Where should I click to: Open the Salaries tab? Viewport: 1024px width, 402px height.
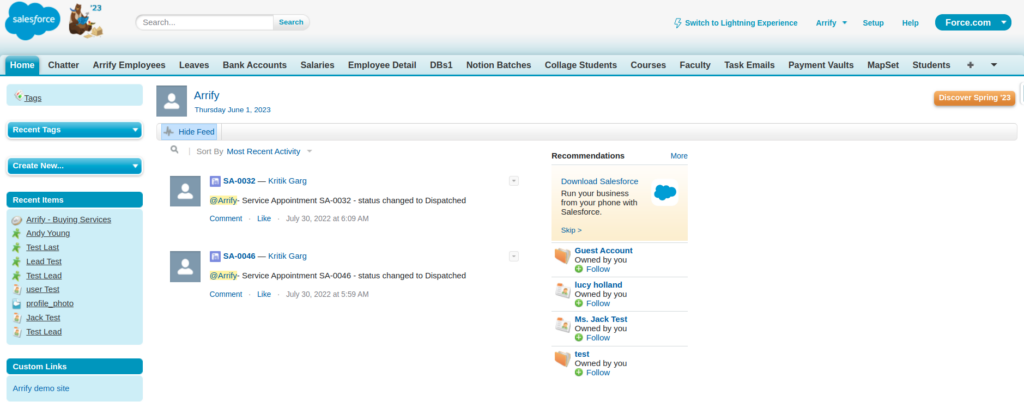[317, 65]
